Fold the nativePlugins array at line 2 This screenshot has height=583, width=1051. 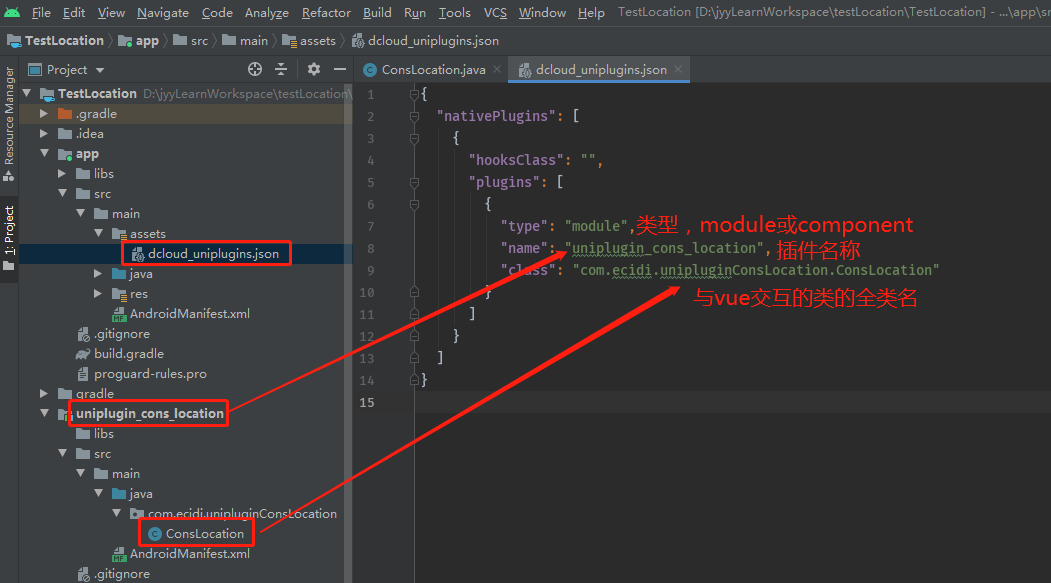click(x=414, y=117)
